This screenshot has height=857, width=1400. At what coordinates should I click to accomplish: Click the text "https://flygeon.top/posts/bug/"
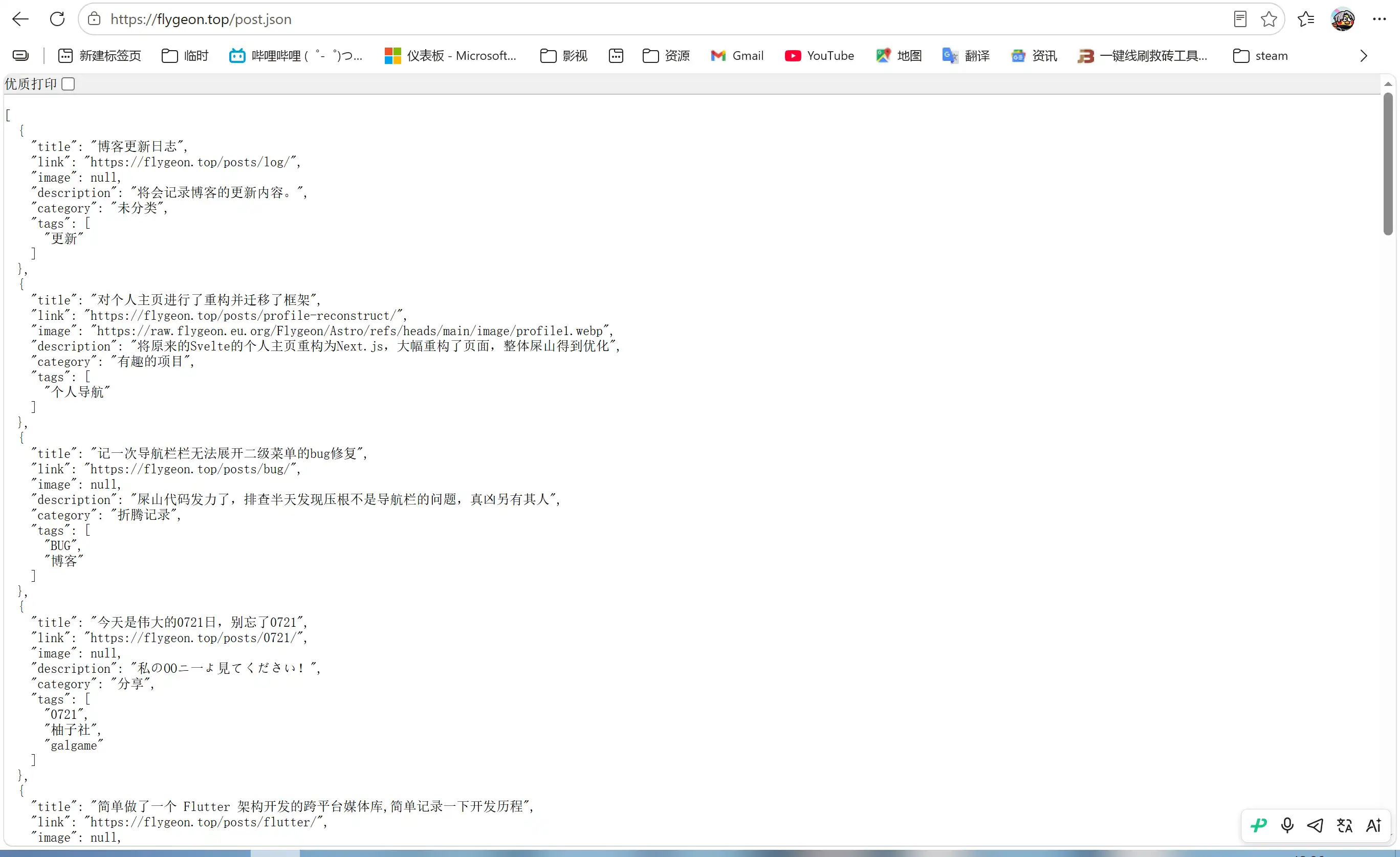click(190, 469)
